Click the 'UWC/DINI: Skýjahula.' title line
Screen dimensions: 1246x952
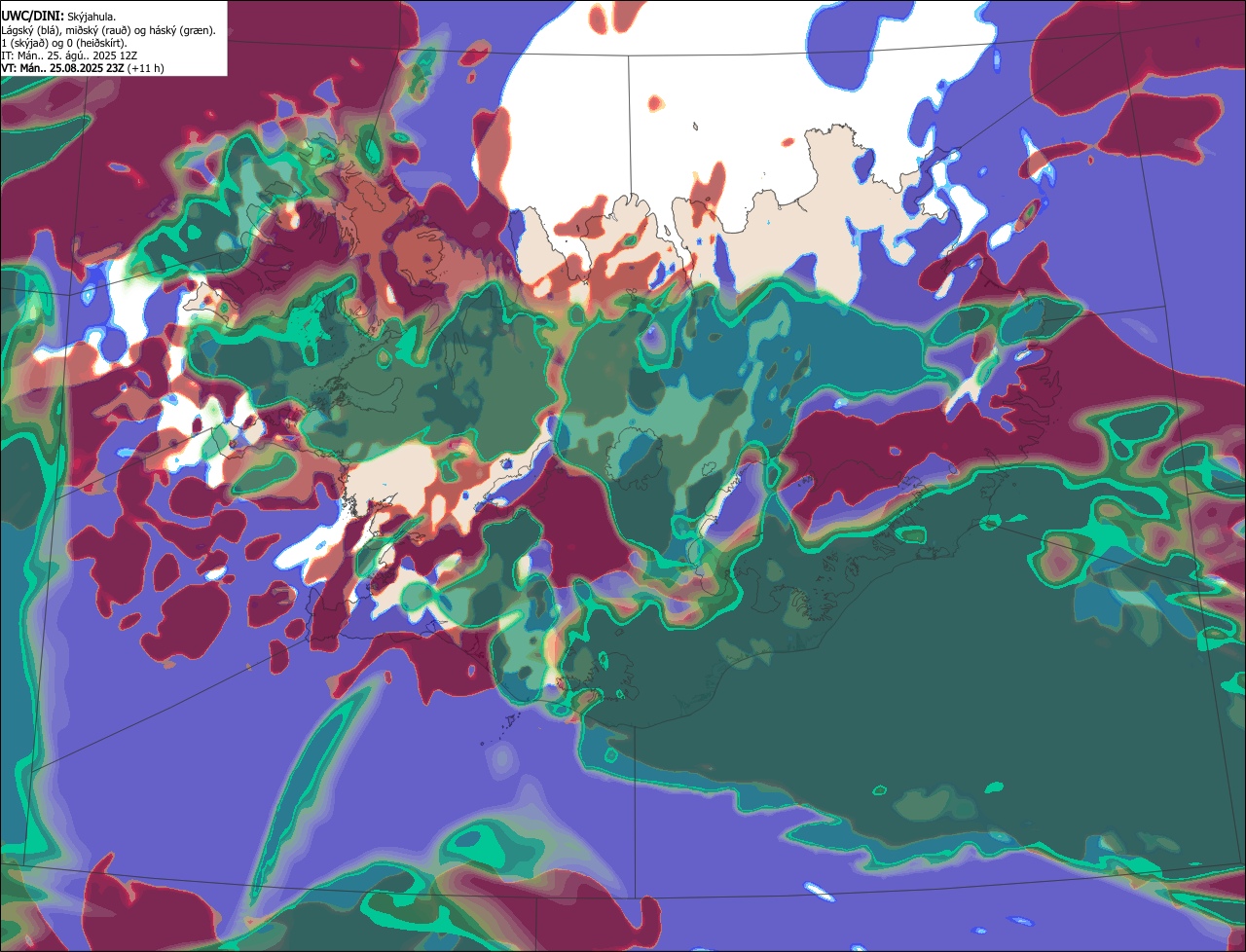point(59,17)
